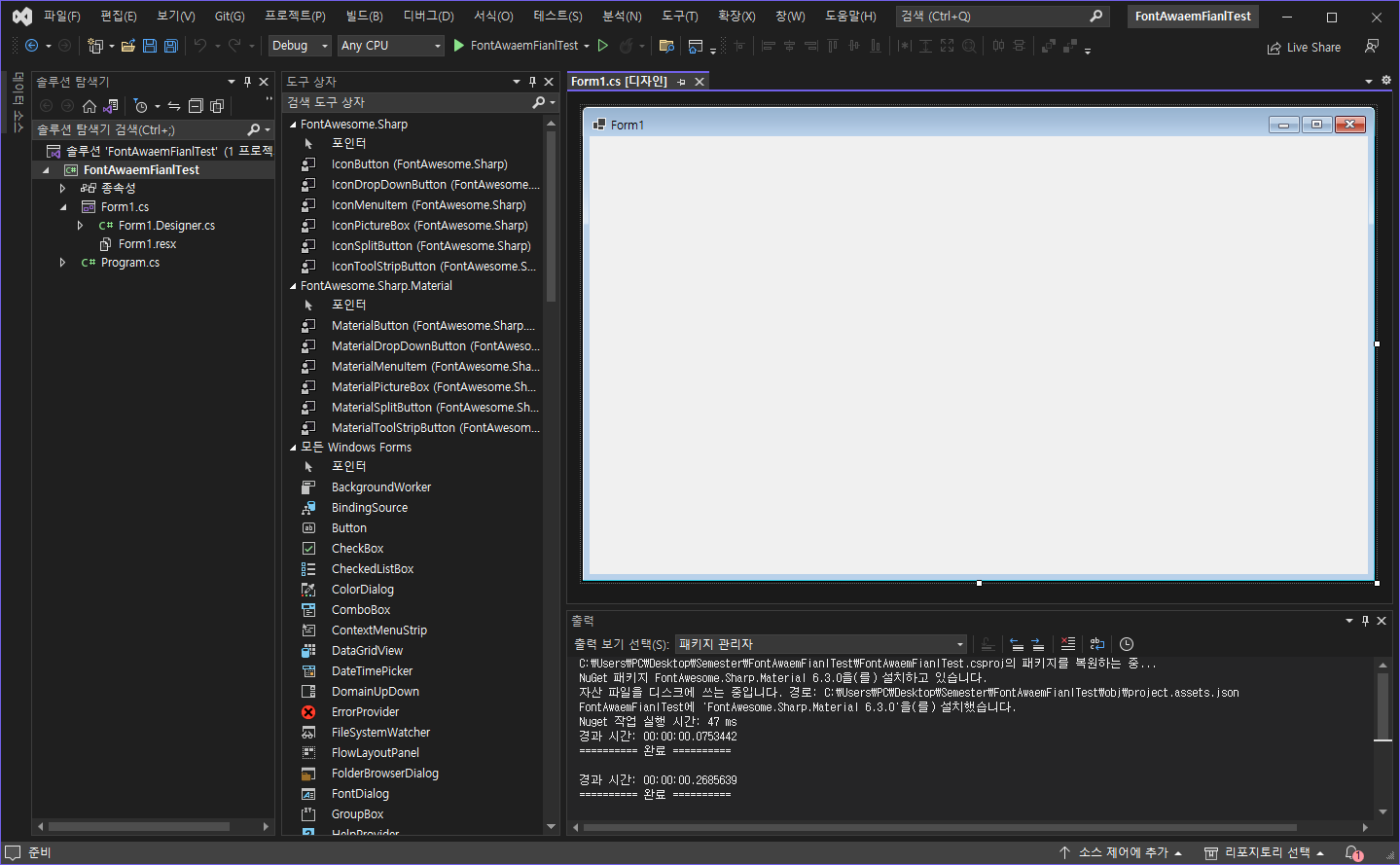
Task: Click the 검색 도구 상자 Toolbox search field
Action: pyautogui.click(x=407, y=102)
